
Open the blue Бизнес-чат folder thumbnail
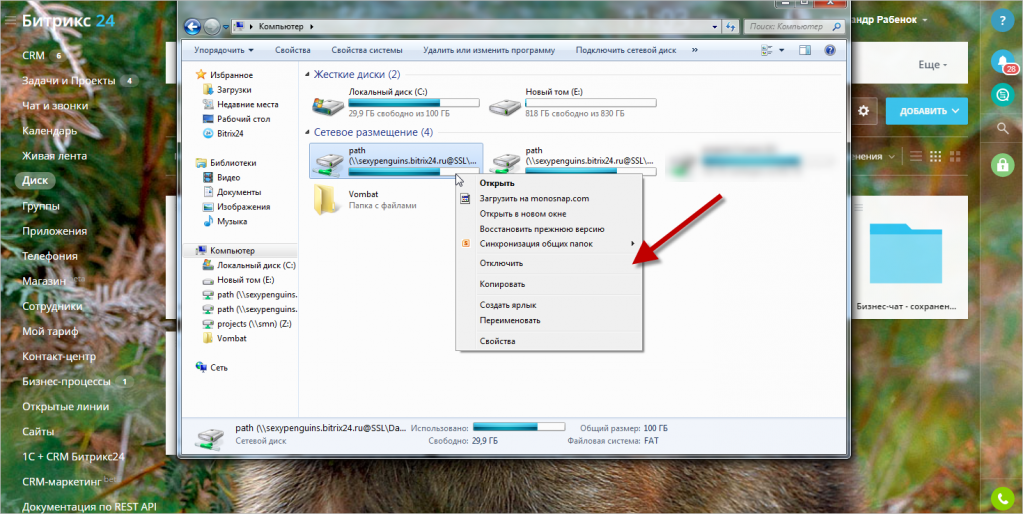906,253
